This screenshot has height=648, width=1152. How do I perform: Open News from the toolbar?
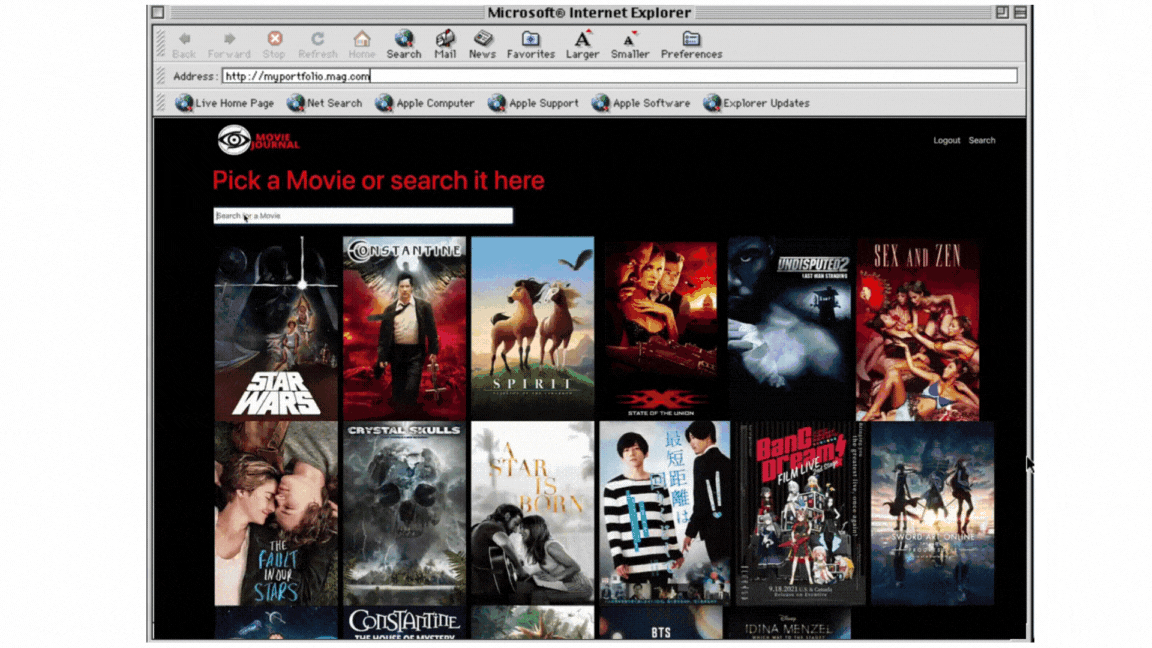(x=482, y=45)
